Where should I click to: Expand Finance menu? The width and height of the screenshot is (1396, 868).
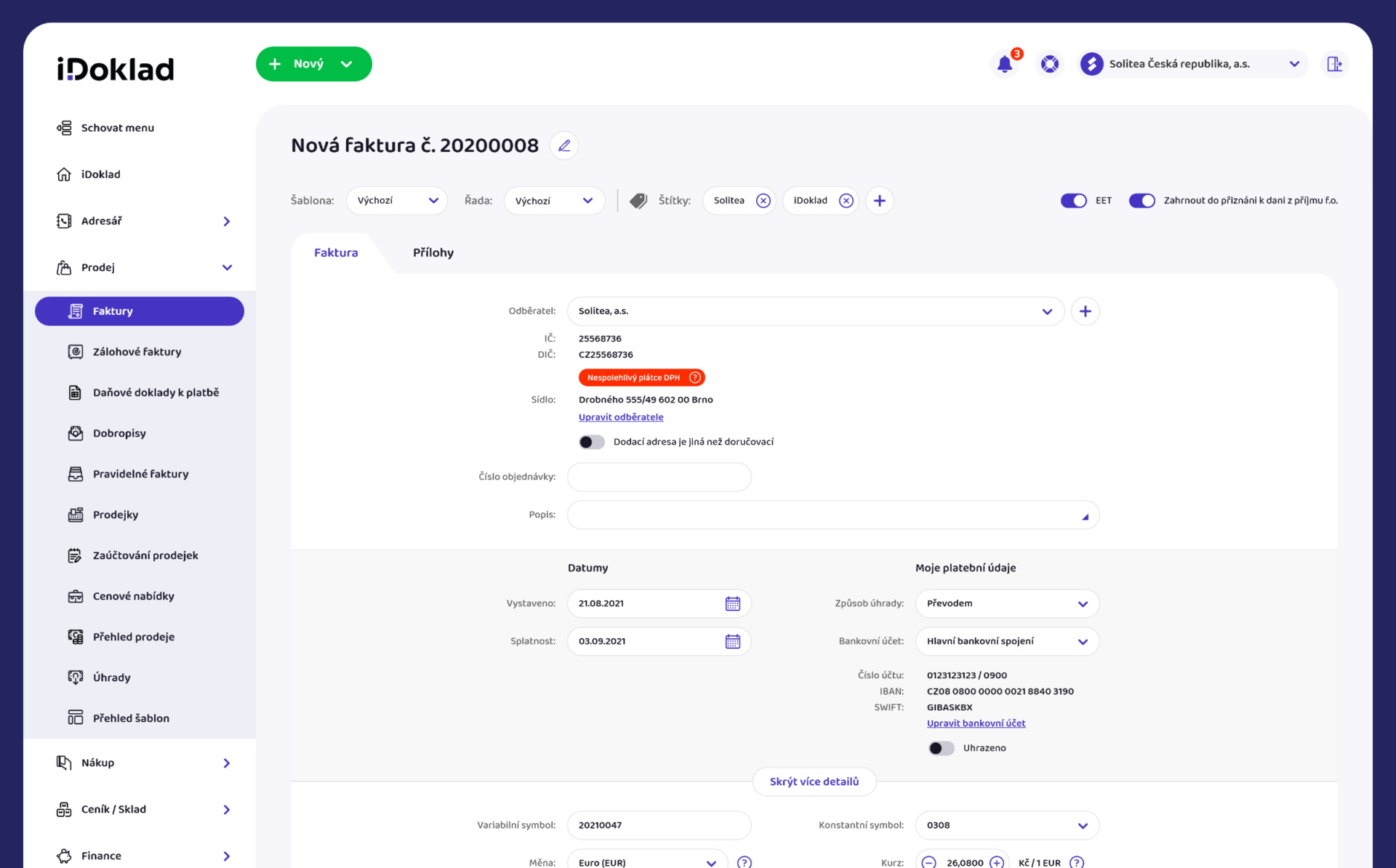[x=227, y=856]
